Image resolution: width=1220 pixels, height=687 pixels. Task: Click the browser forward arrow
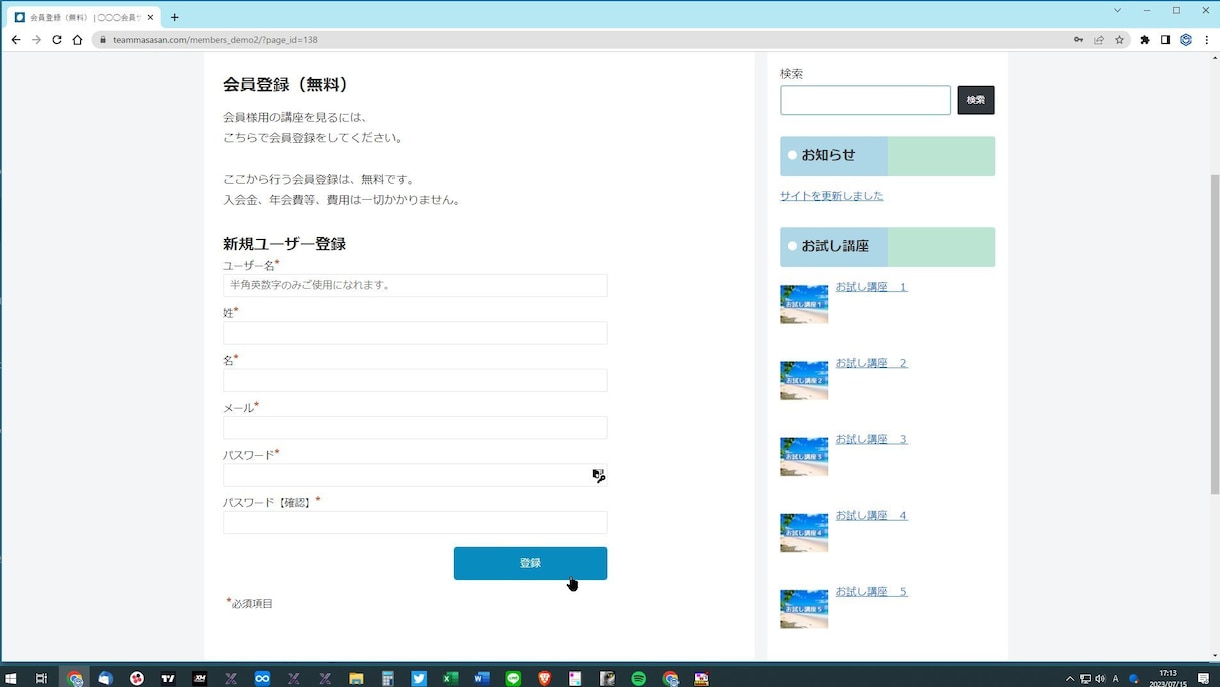[36, 40]
